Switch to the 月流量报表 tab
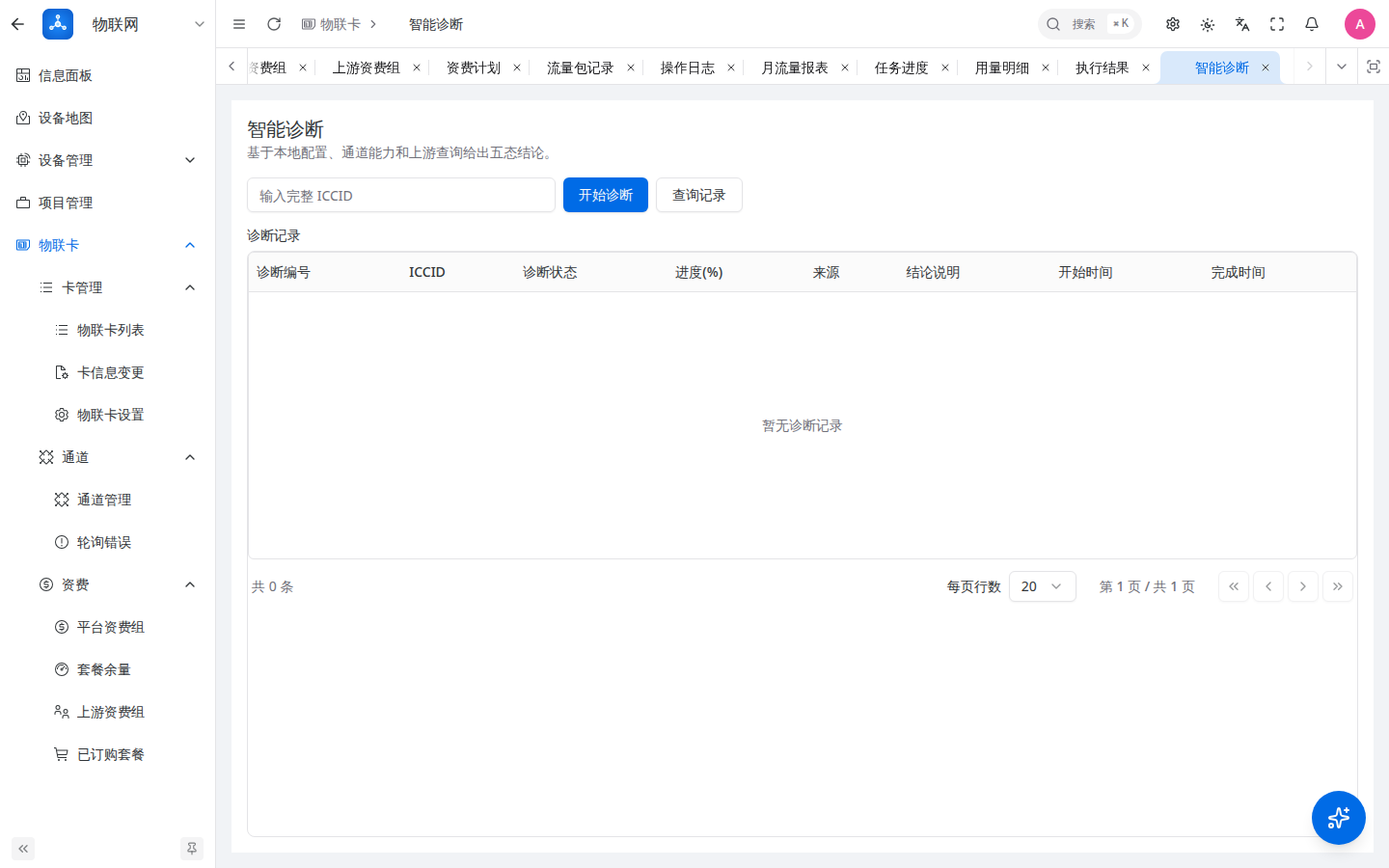The height and width of the screenshot is (868, 1389). pos(794,68)
